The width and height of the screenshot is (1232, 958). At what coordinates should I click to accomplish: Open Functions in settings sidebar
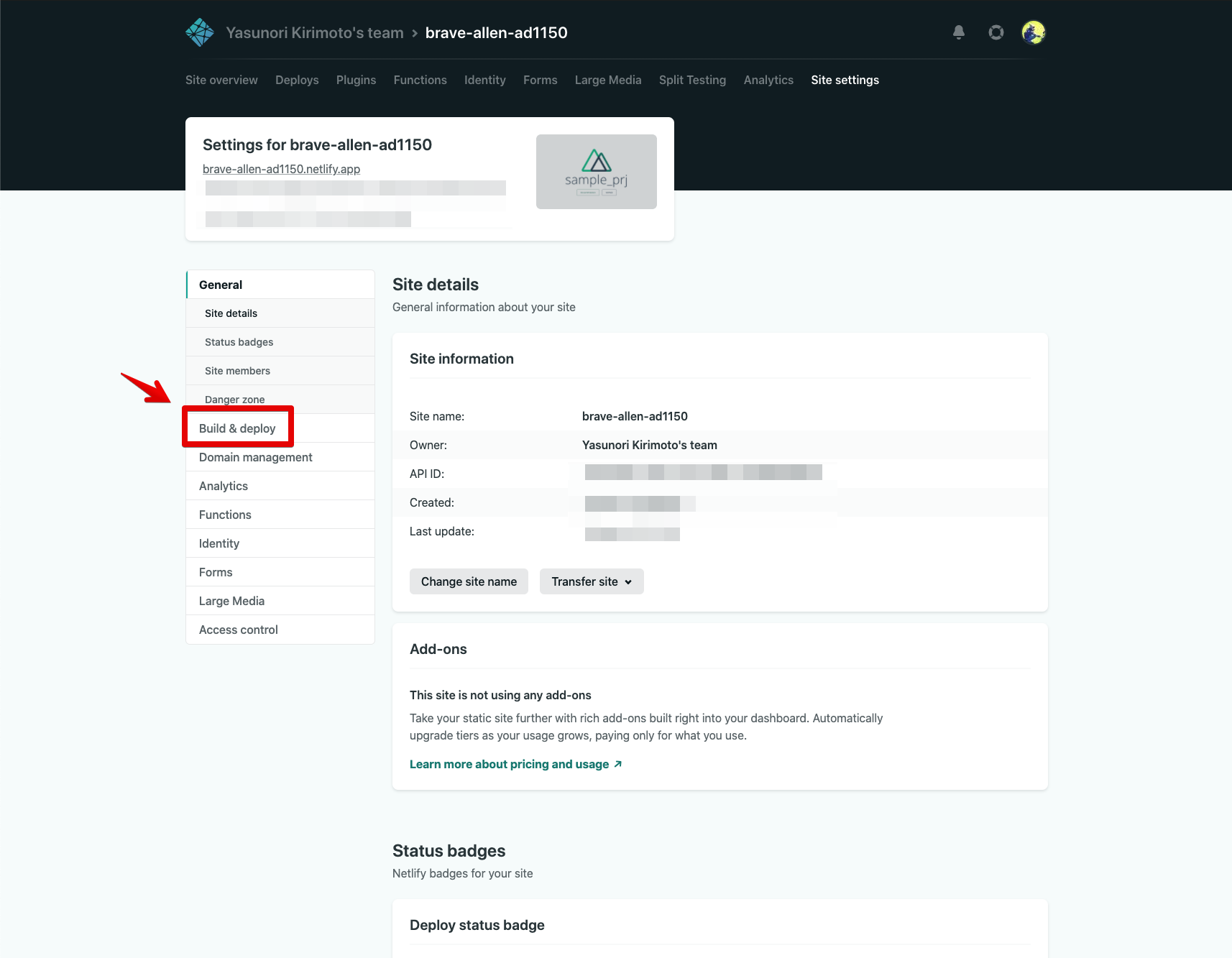pyautogui.click(x=280, y=515)
